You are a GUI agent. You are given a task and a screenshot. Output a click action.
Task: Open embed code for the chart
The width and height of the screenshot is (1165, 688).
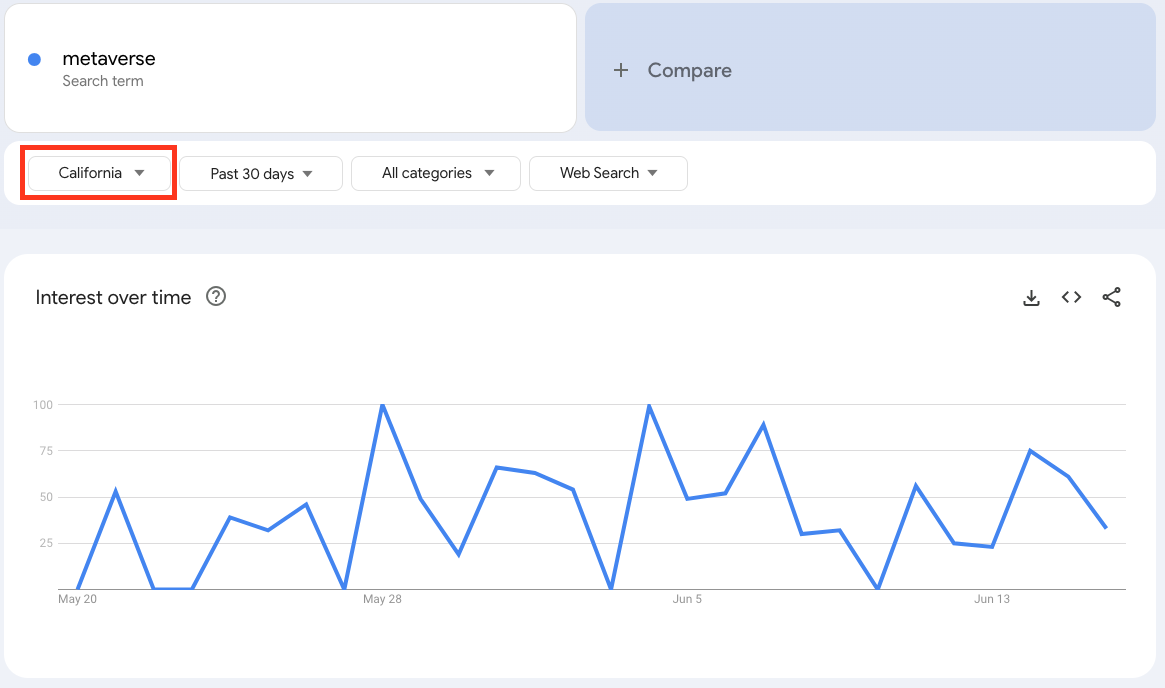click(x=1071, y=297)
